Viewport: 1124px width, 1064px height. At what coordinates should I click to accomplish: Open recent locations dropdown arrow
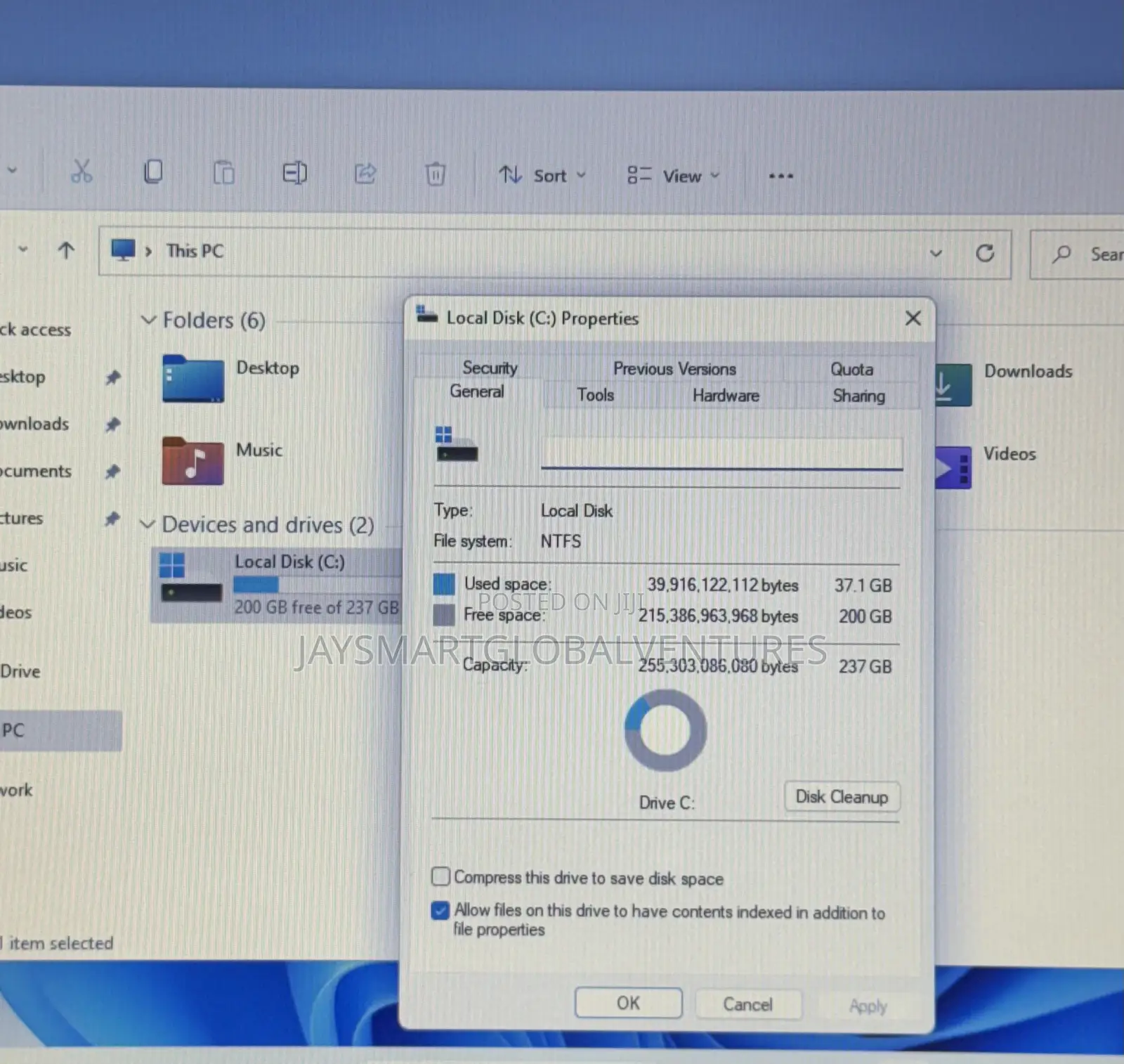tap(22, 249)
